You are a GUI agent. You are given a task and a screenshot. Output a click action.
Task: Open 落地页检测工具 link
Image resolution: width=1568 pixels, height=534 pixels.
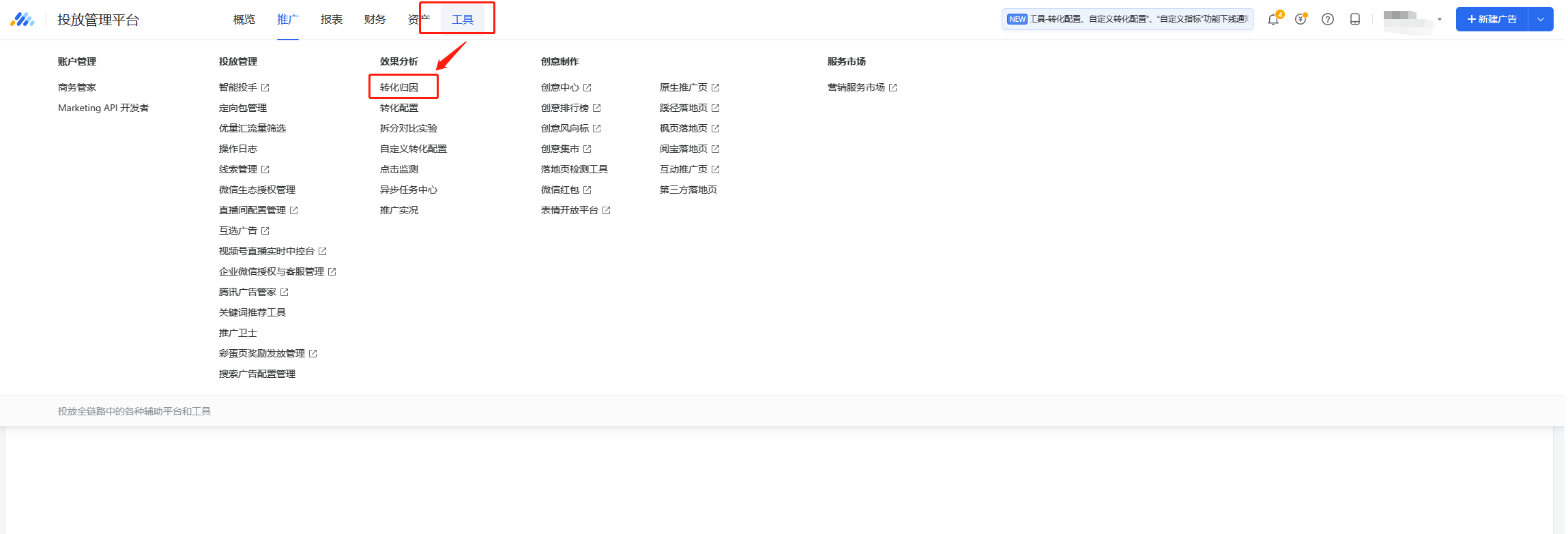(x=575, y=169)
